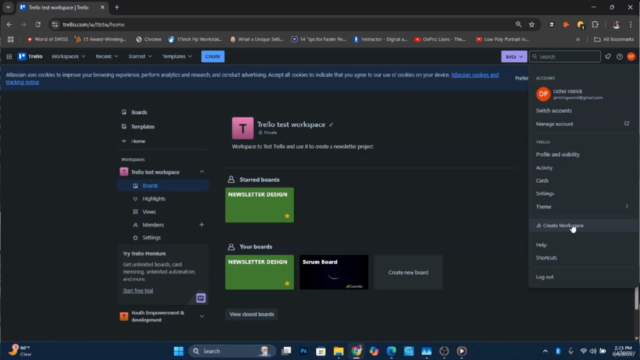Screen dimensions: 640x360
Task: Click the OP avatar in account menu
Action: tap(543, 94)
